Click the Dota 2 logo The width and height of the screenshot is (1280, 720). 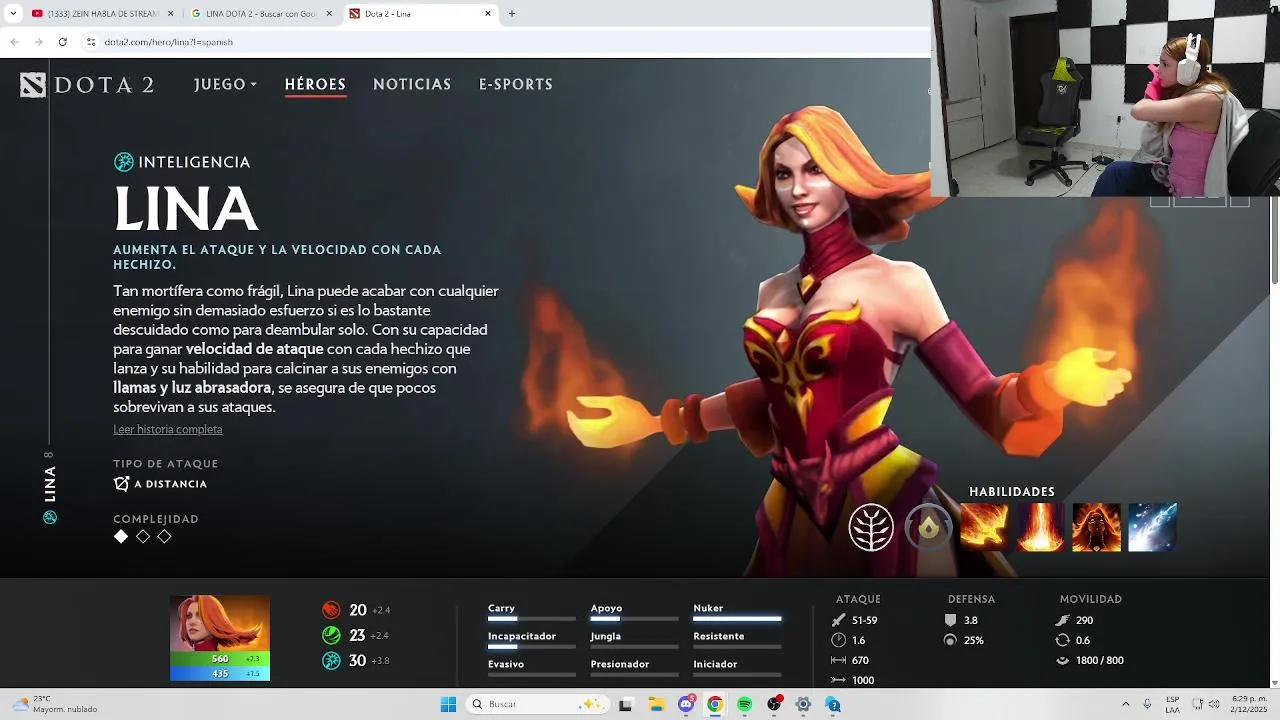click(x=87, y=85)
